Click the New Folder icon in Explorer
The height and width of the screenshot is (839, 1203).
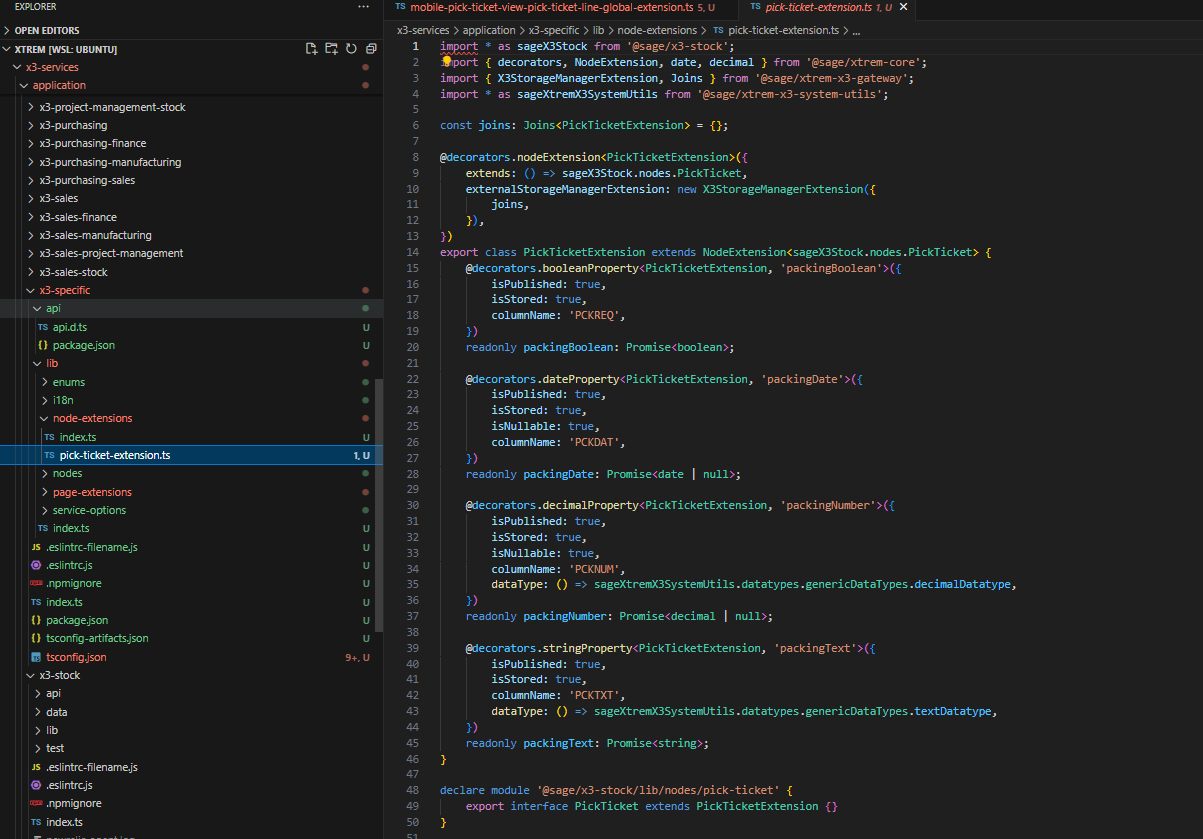pos(331,48)
